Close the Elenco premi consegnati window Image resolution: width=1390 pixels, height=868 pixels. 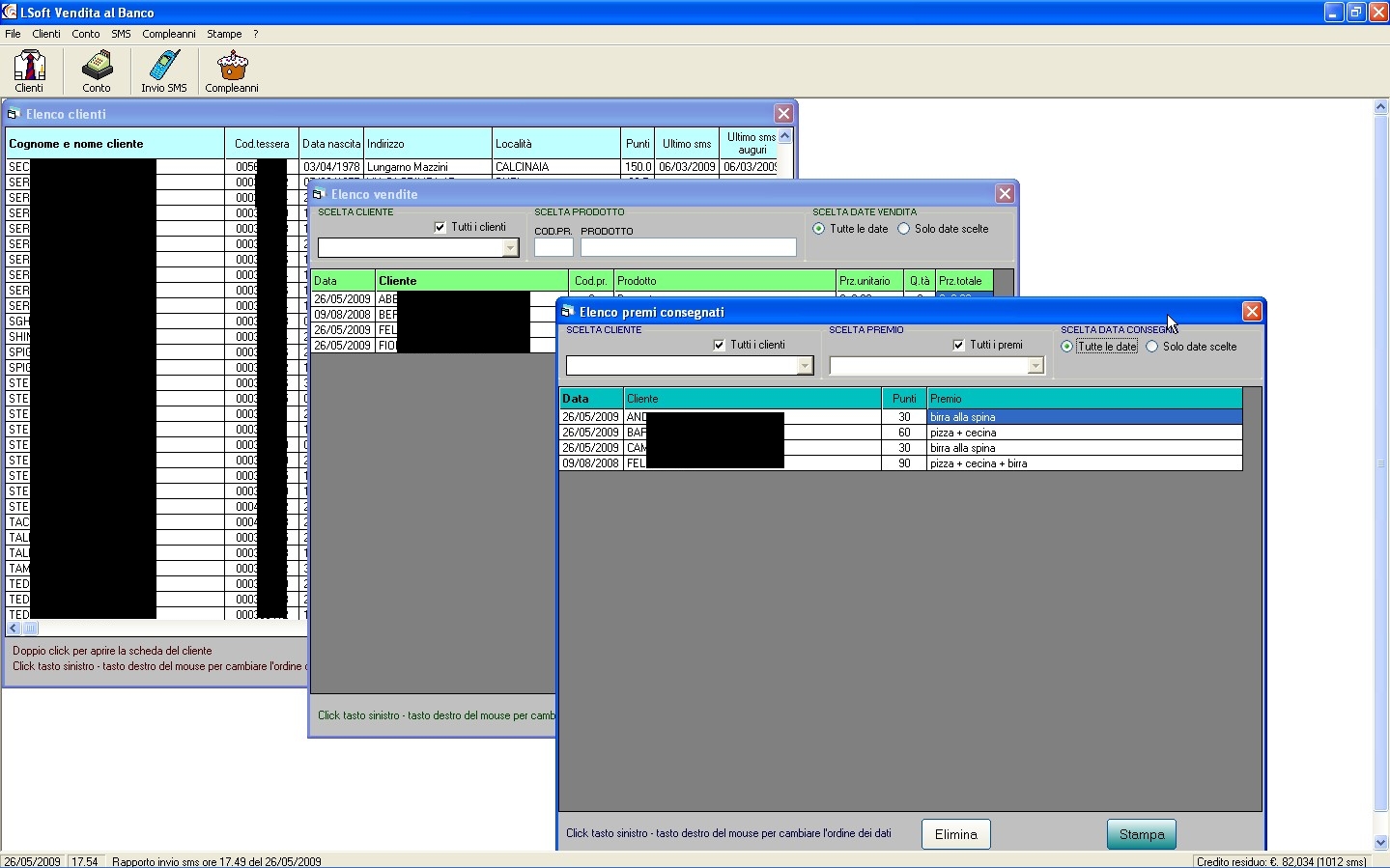[1252, 311]
